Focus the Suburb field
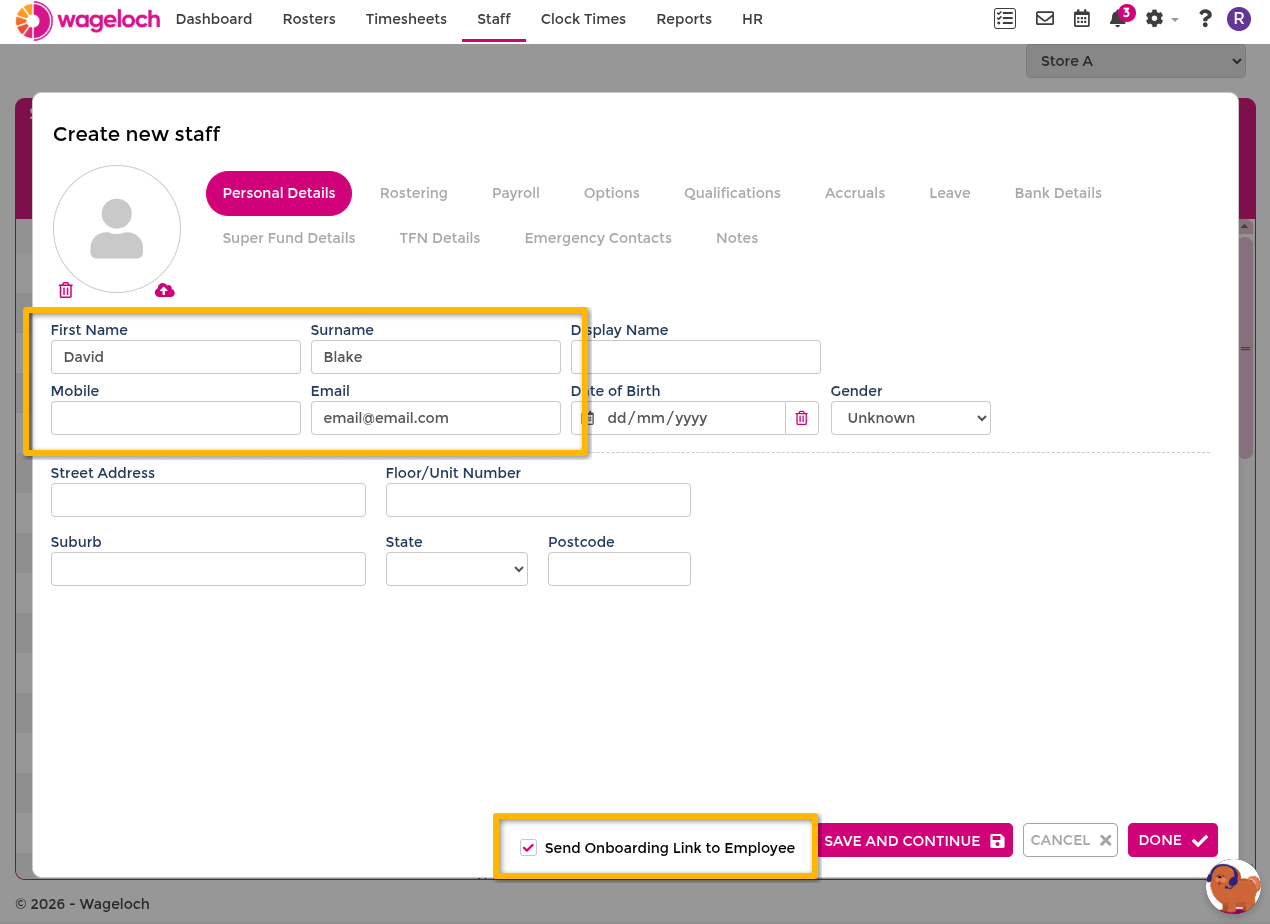The image size is (1270, 924). (208, 569)
